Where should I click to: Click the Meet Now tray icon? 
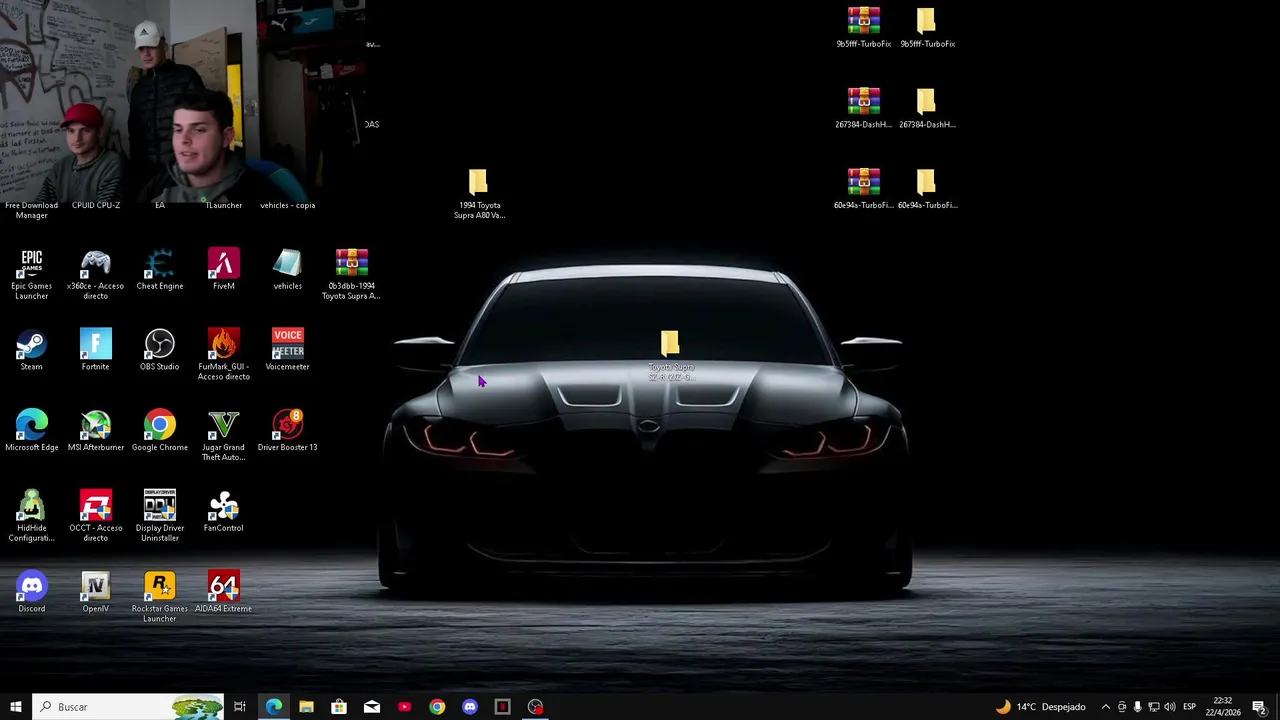[1122, 707]
